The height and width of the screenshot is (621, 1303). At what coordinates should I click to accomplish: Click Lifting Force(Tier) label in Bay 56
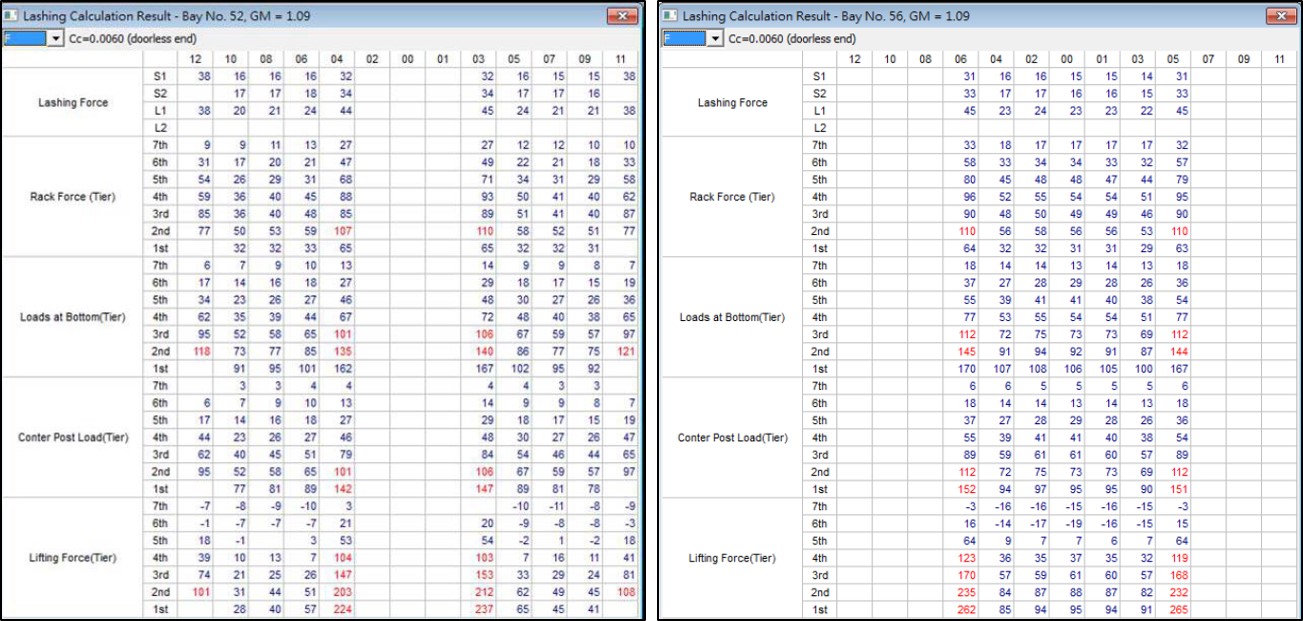point(731,558)
